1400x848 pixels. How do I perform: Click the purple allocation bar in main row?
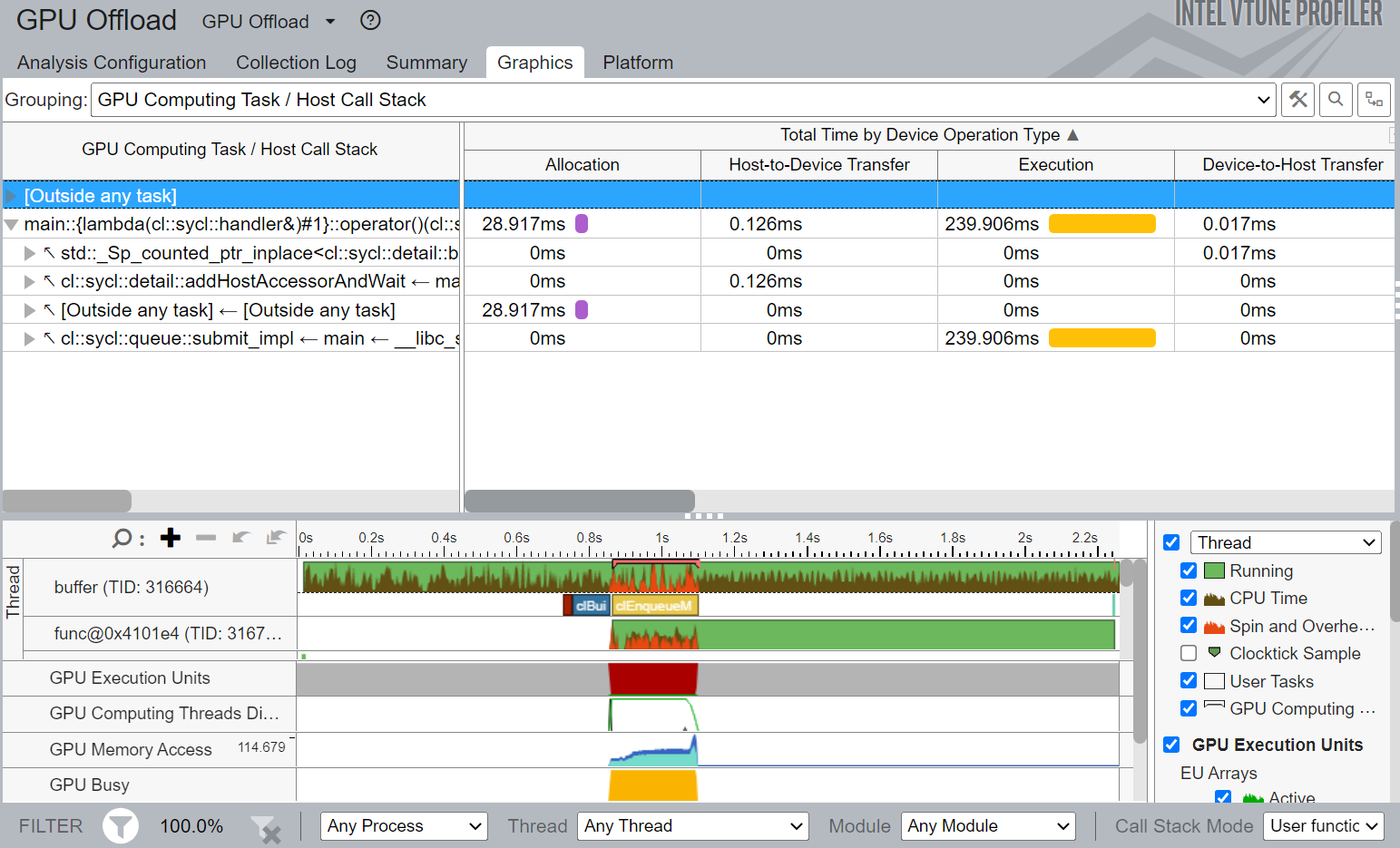(x=582, y=224)
